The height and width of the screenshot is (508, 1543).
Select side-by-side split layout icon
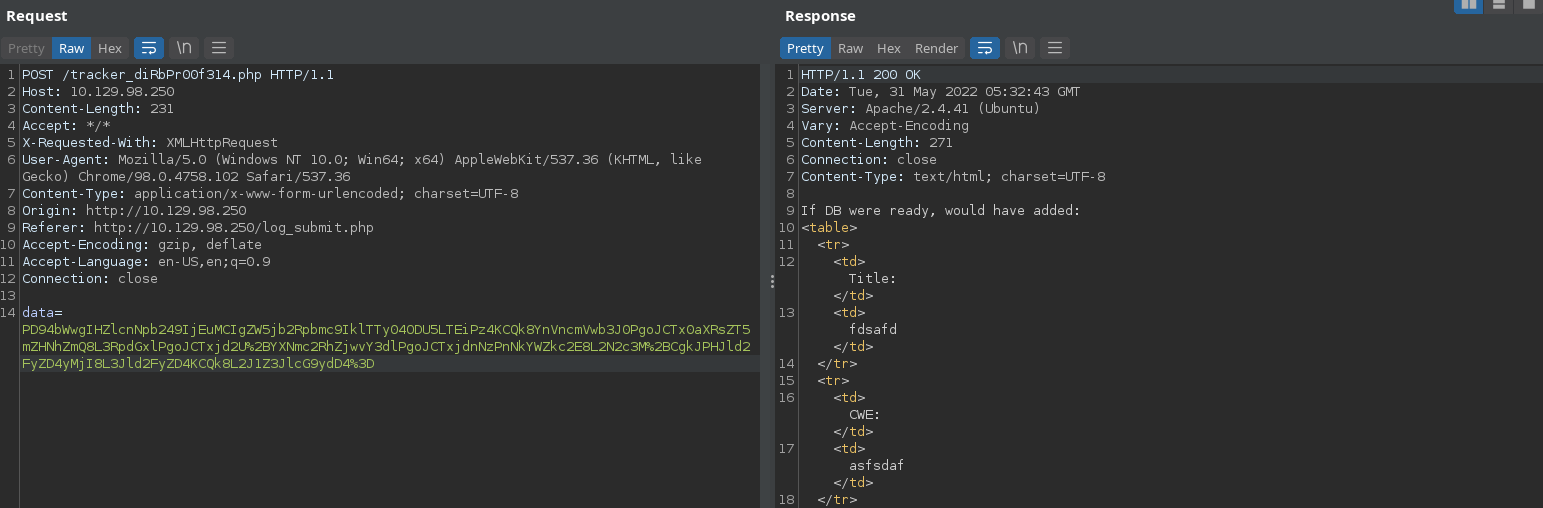tap(1469, 5)
